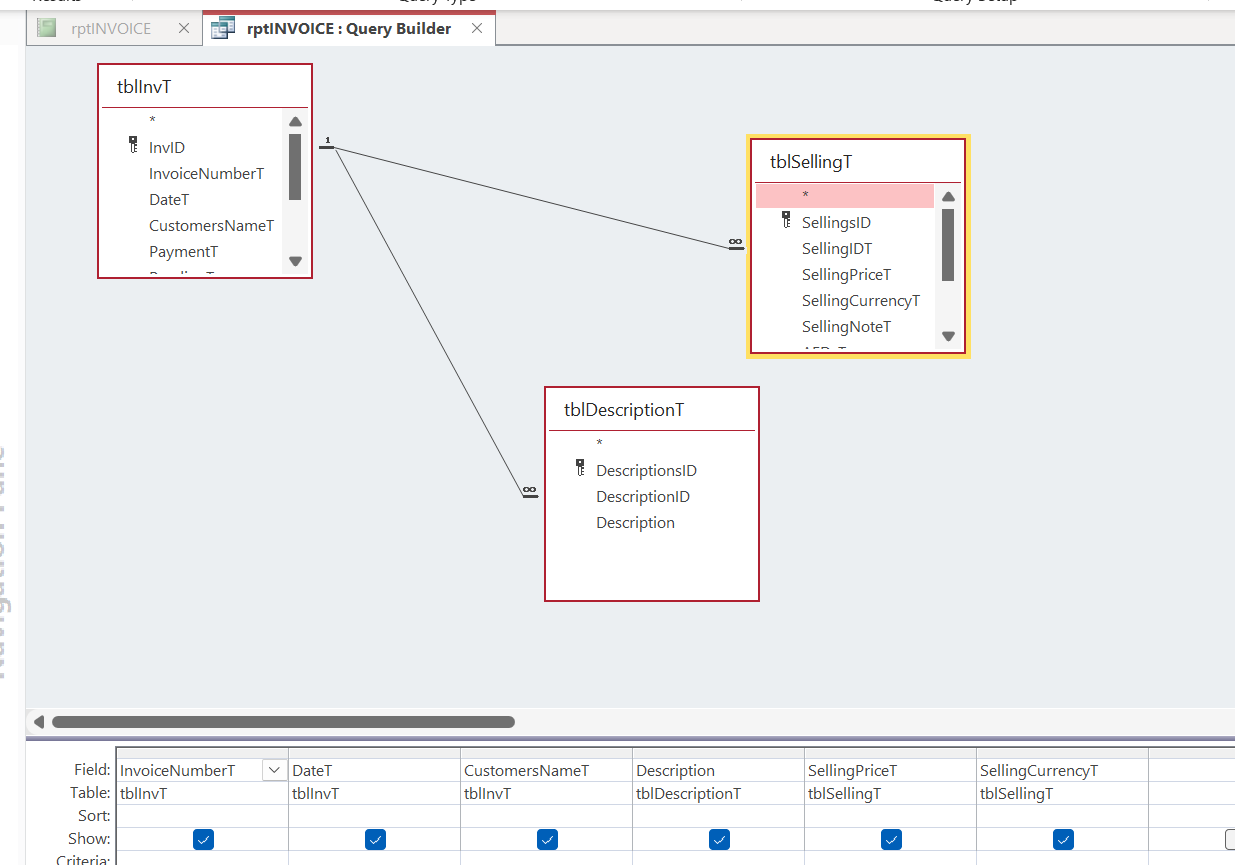Select DescriptionID field in tblDescriptionT
Screen dimensions: 1235x865
click(x=643, y=496)
